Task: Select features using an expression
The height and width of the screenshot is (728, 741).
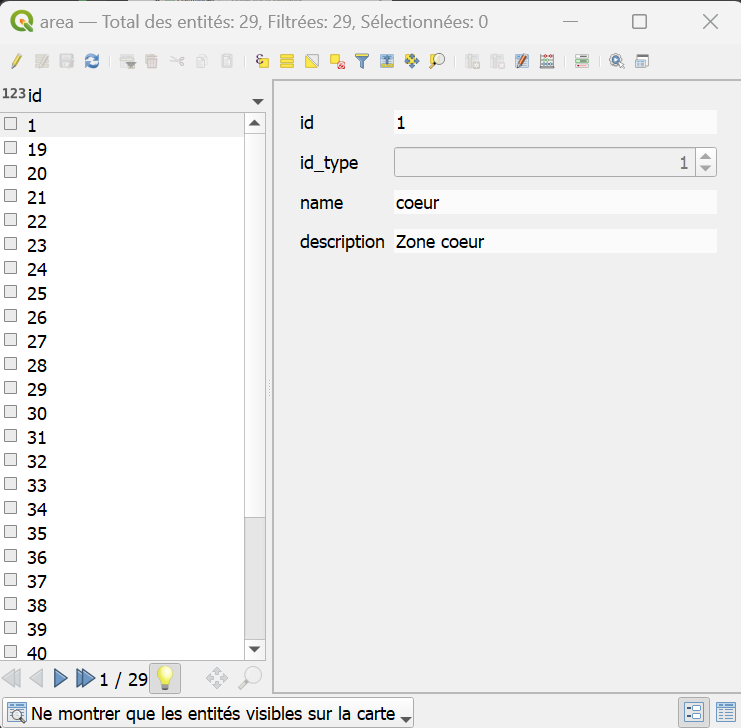Action: click(x=262, y=61)
